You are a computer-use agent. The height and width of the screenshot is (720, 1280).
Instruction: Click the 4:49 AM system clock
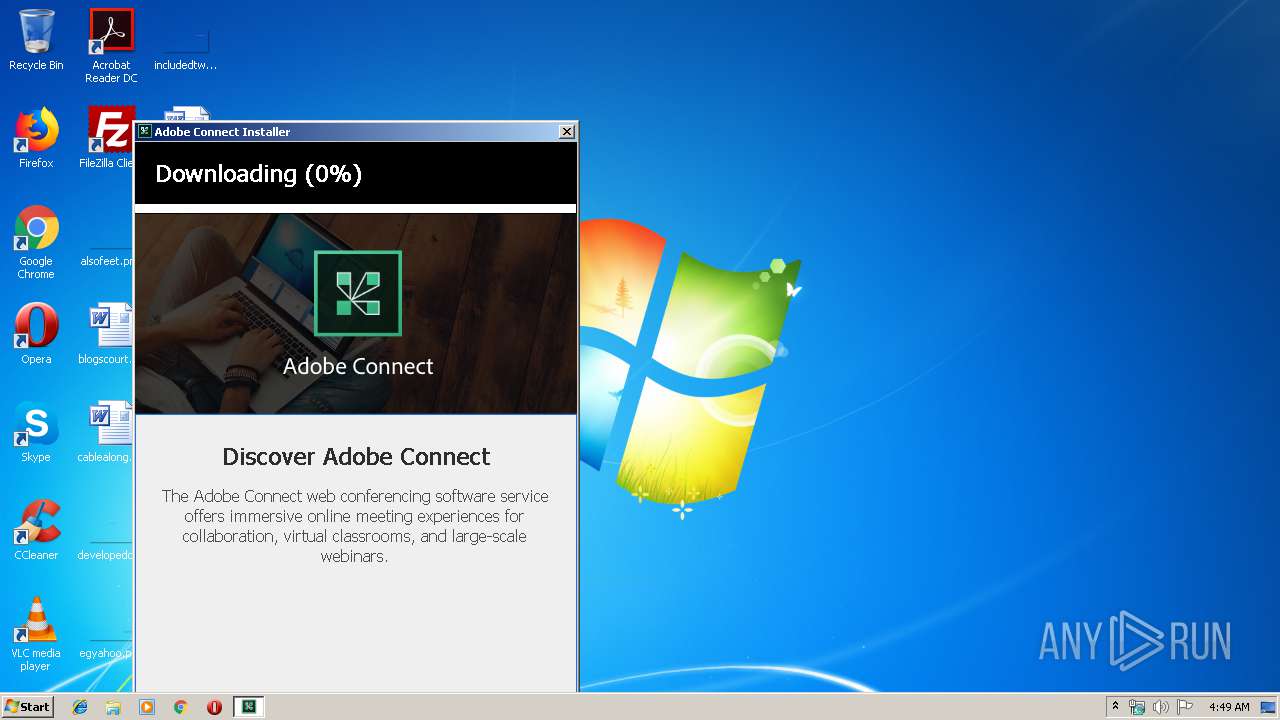pyautogui.click(x=1229, y=707)
